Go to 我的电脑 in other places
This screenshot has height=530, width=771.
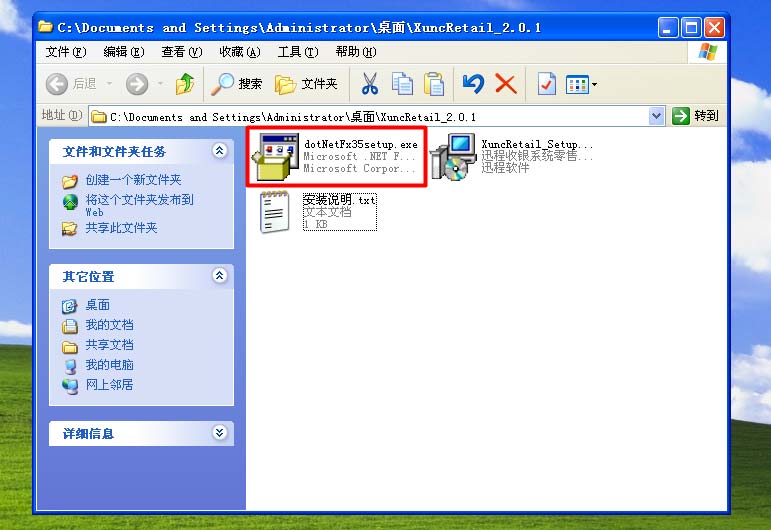109,365
